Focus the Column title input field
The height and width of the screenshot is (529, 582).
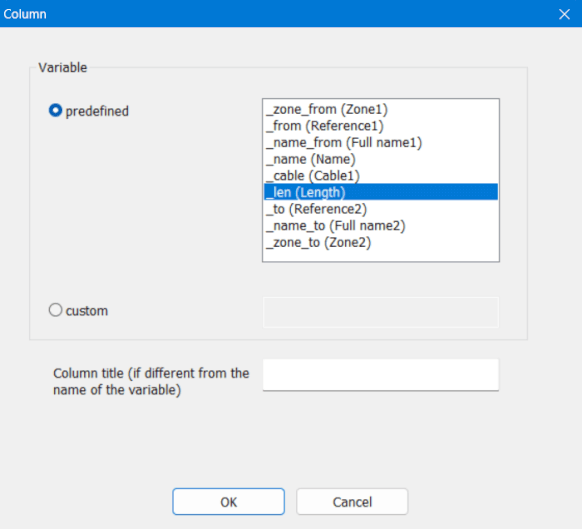coord(381,375)
